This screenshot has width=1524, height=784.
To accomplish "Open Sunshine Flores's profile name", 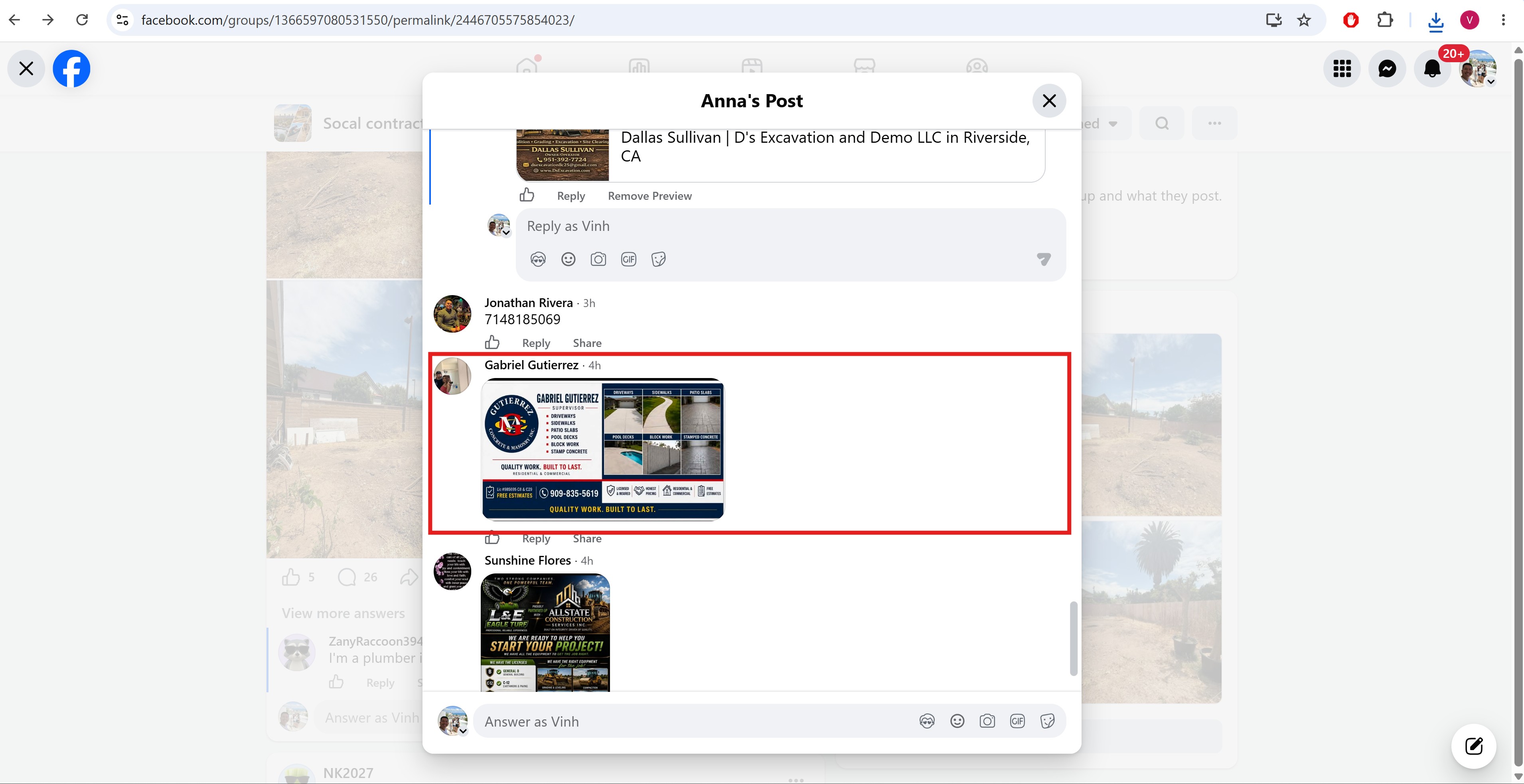I will coord(528,561).
